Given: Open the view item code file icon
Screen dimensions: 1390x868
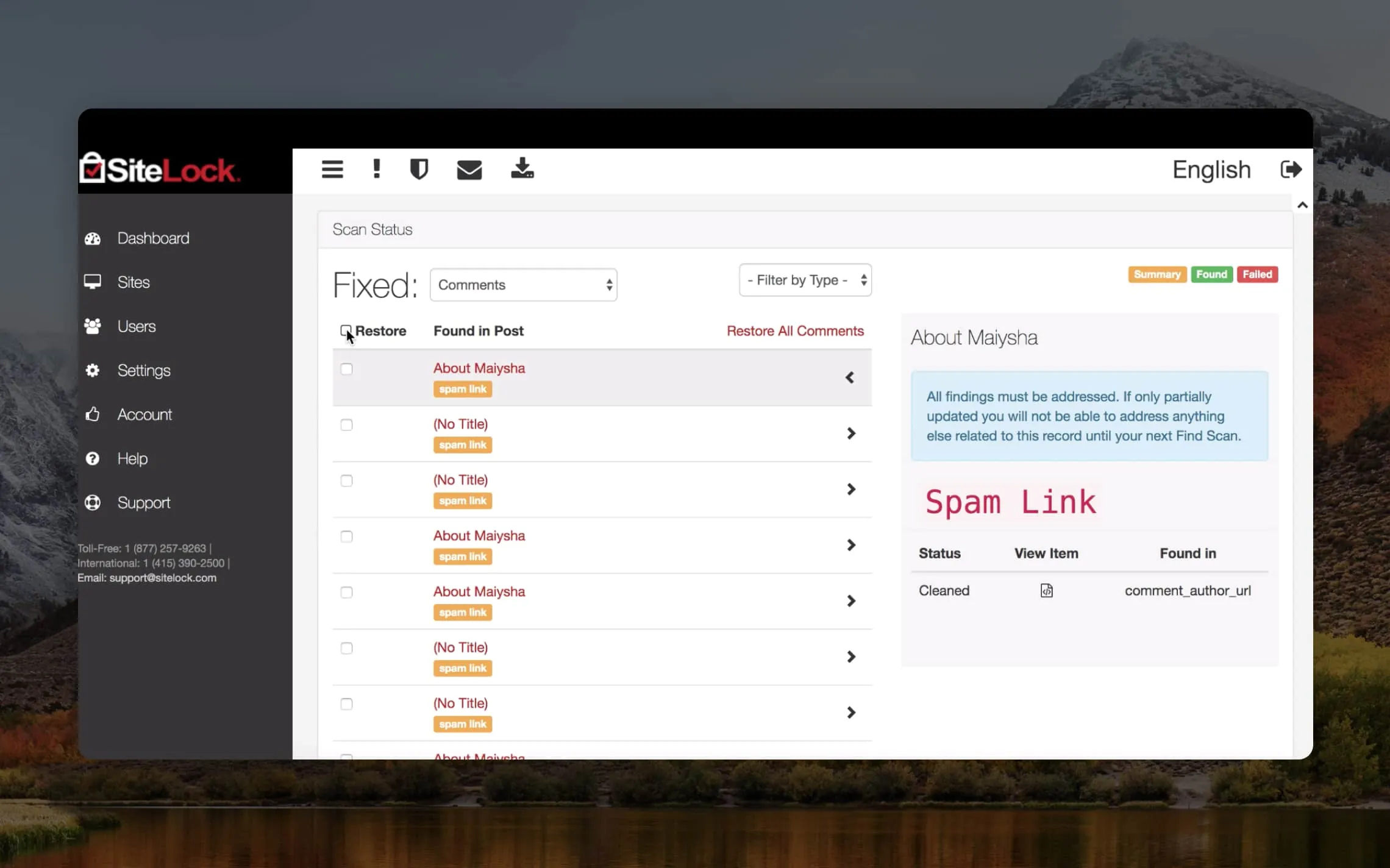Looking at the screenshot, I should click(1047, 590).
